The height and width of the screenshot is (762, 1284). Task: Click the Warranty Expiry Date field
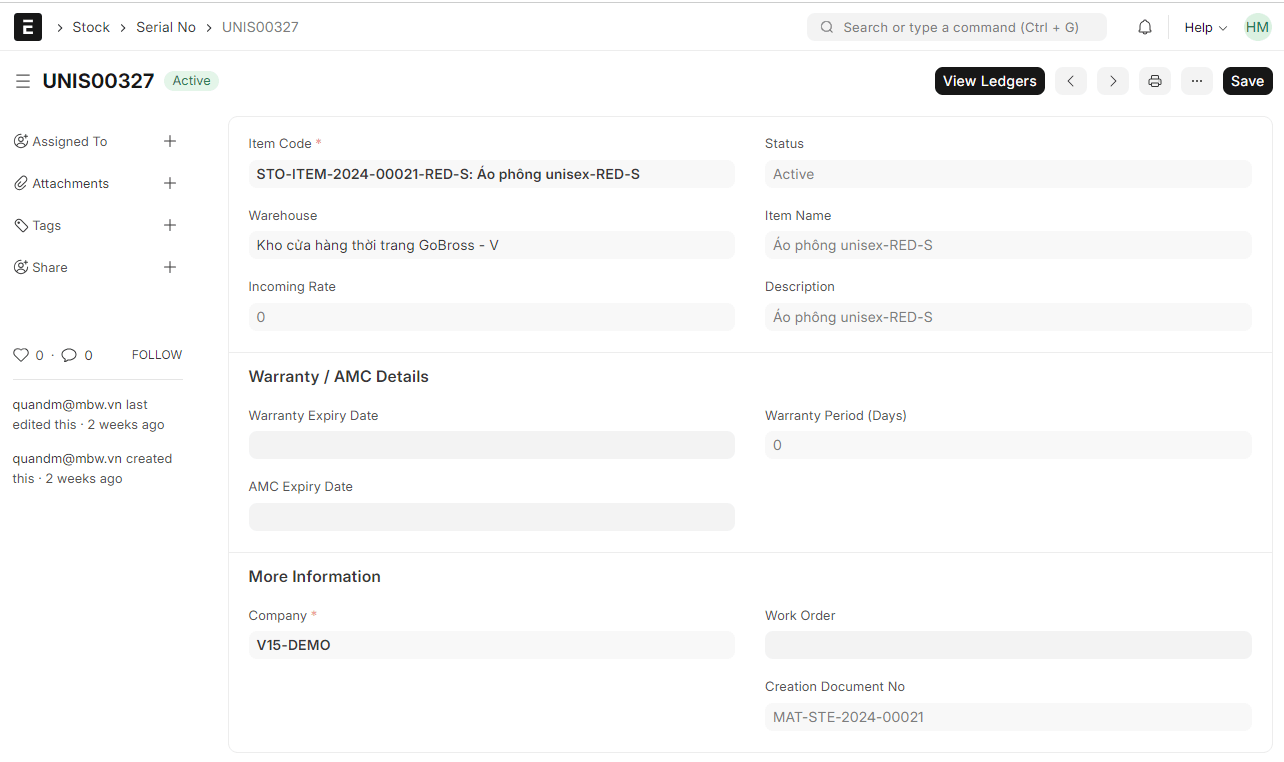(491, 445)
